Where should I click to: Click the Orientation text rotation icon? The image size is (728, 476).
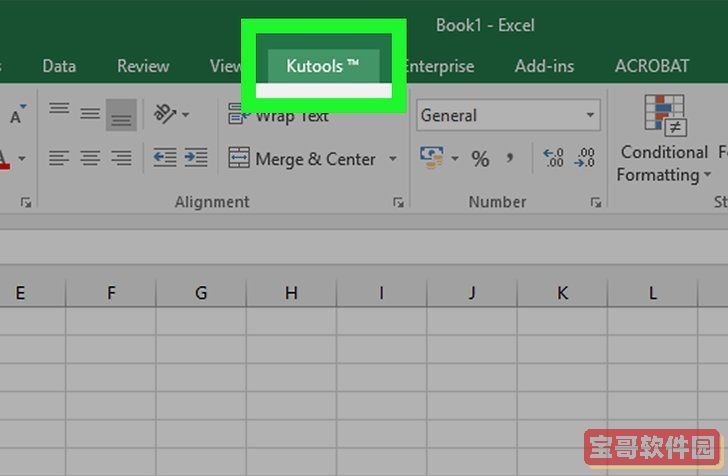click(x=165, y=114)
